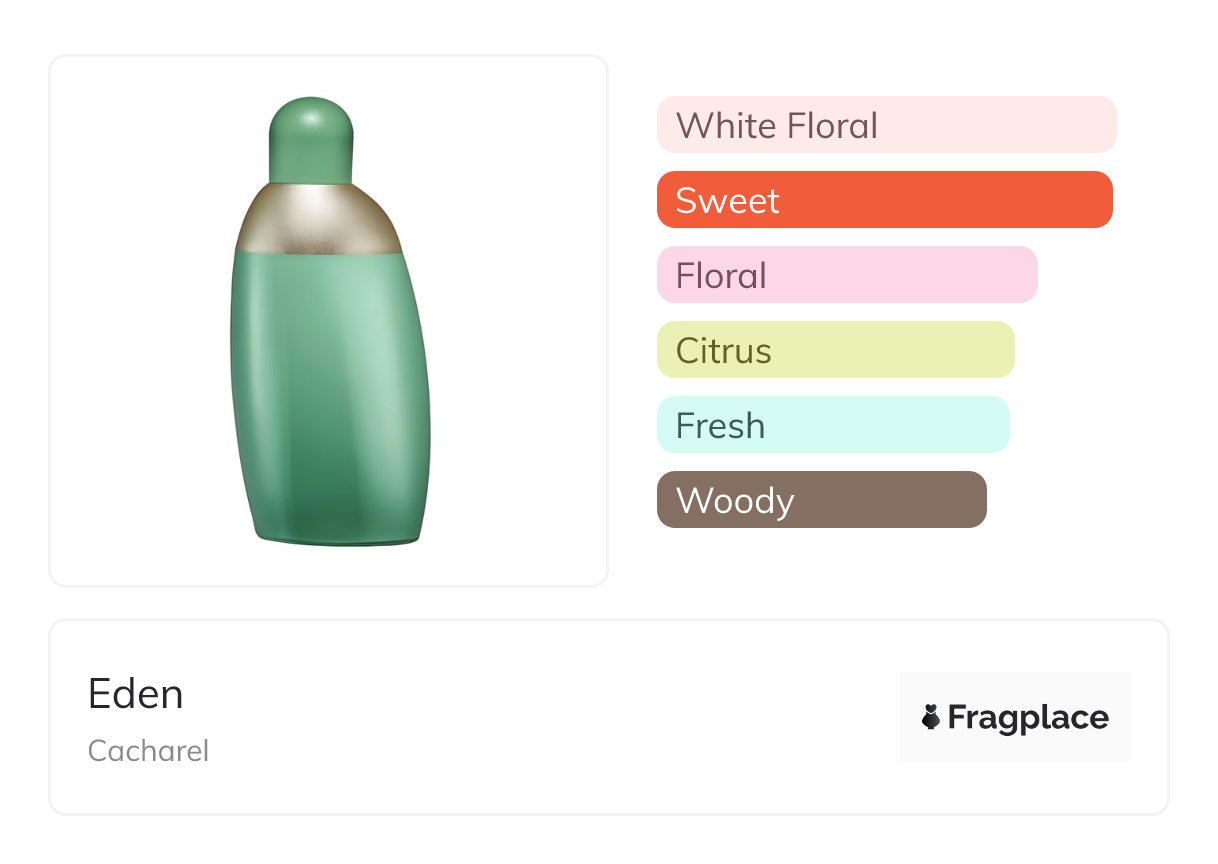Select the yellow-green Citrus accord bar
Image resolution: width=1218 pixels, height=864 pixels.
pyautogui.click(x=836, y=350)
